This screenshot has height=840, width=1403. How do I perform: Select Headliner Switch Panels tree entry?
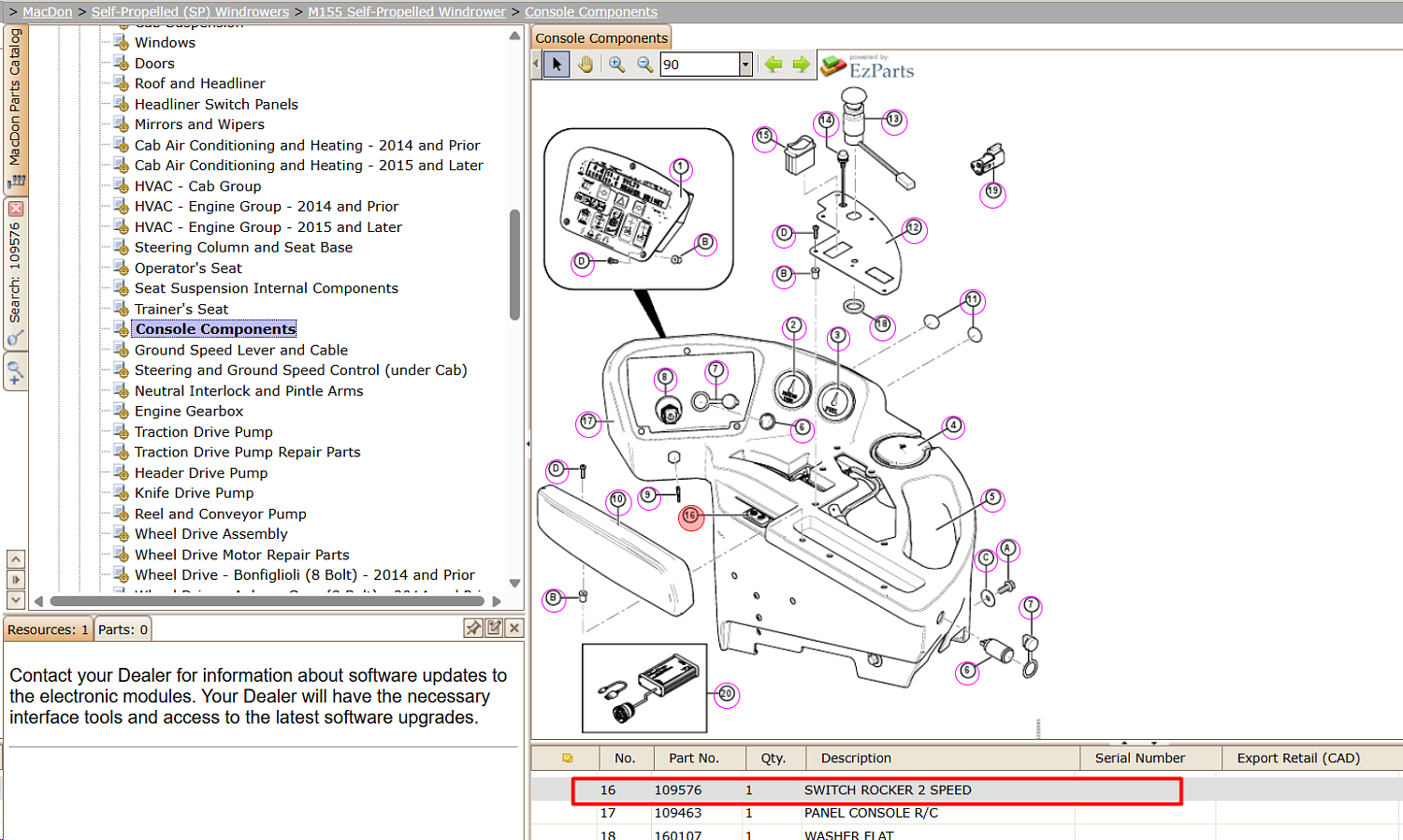[216, 104]
